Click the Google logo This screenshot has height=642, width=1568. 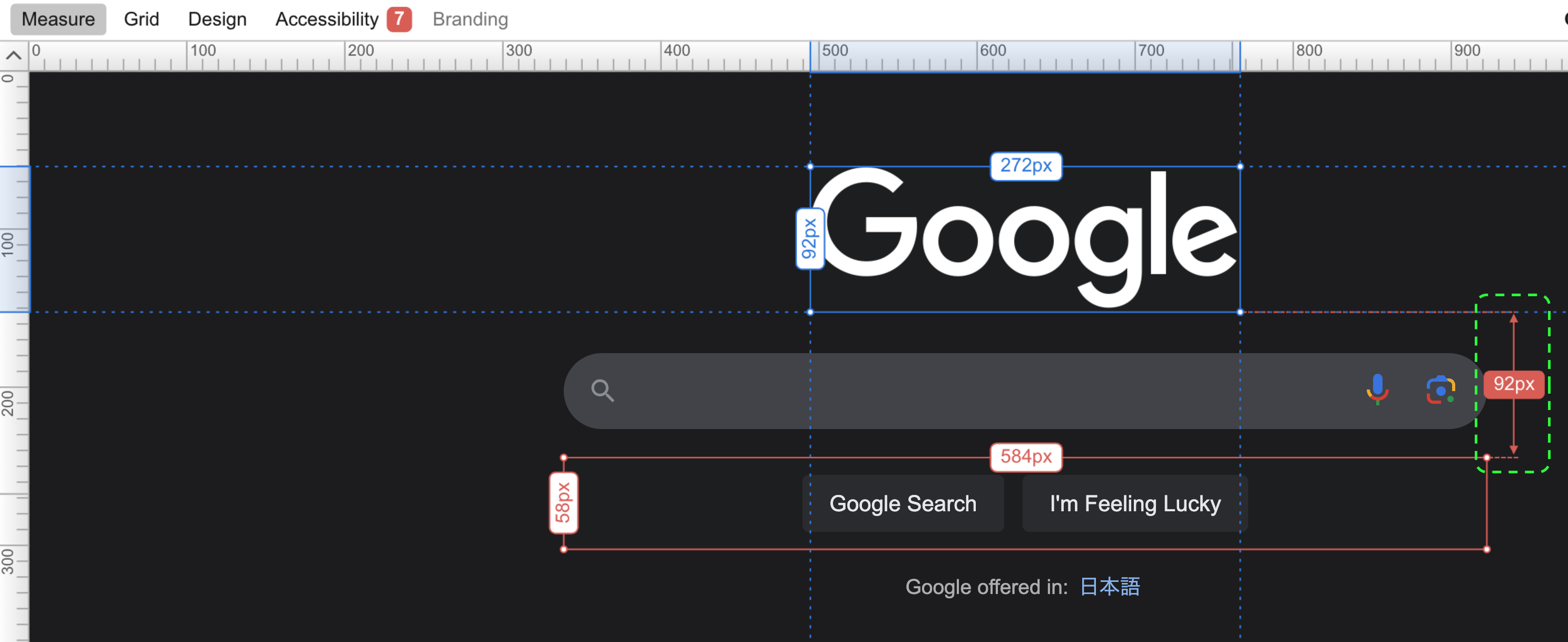pos(1025,239)
